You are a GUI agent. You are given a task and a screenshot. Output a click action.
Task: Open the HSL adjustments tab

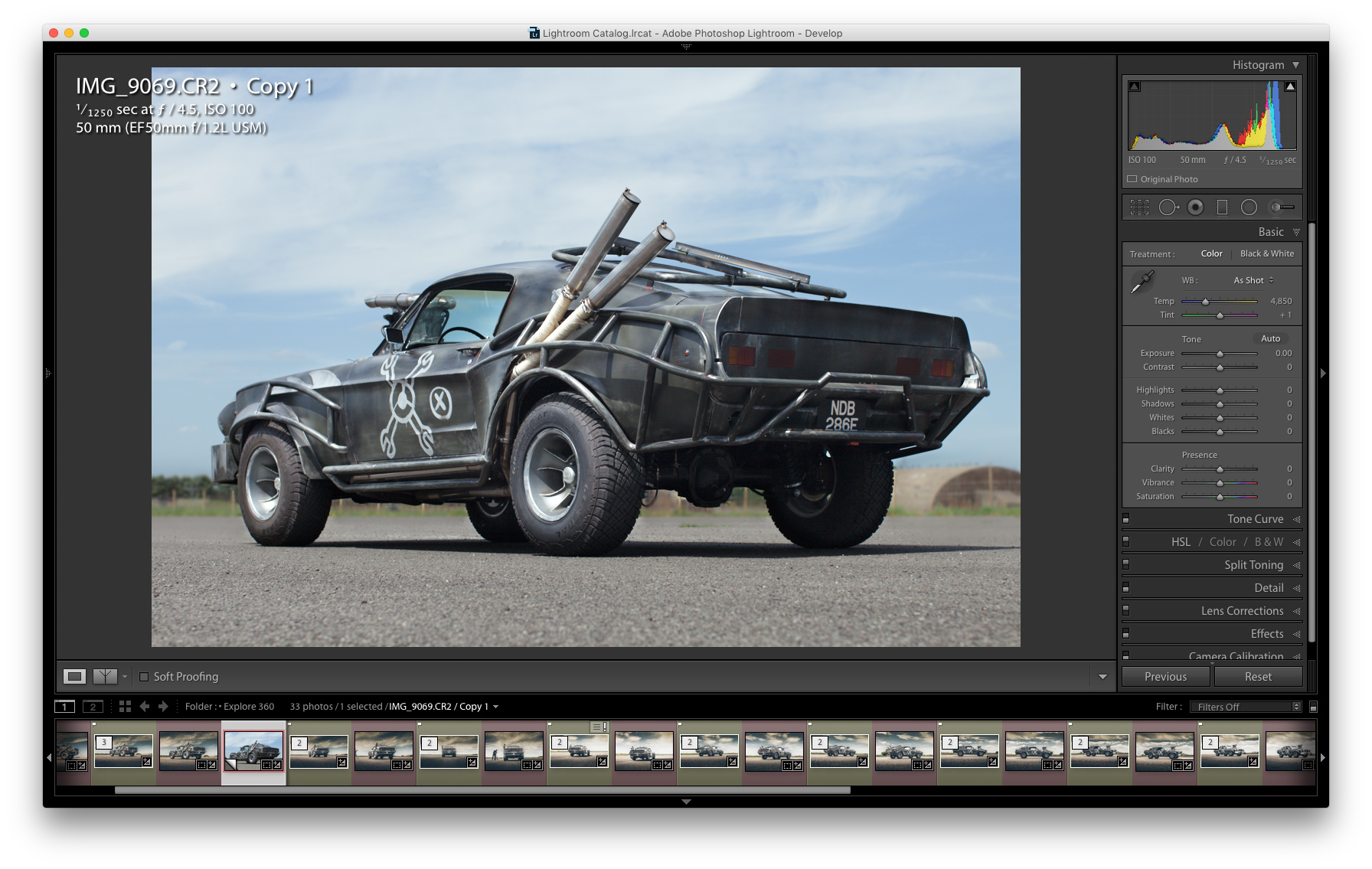coord(1181,542)
